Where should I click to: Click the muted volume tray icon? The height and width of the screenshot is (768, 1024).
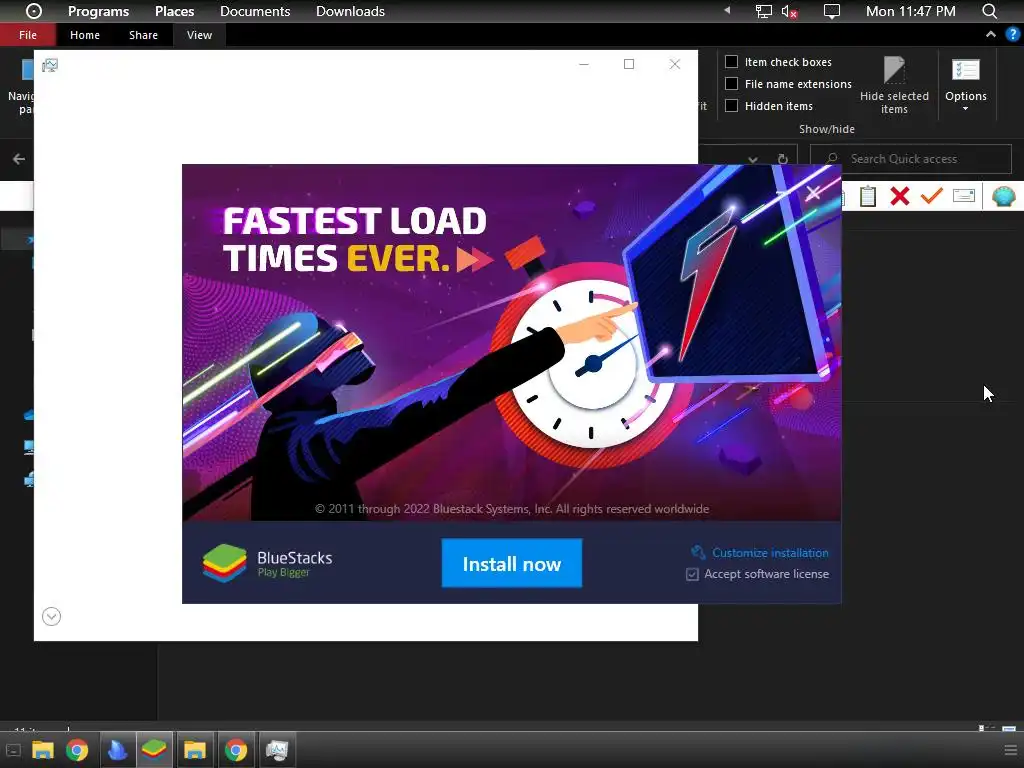[x=789, y=11]
